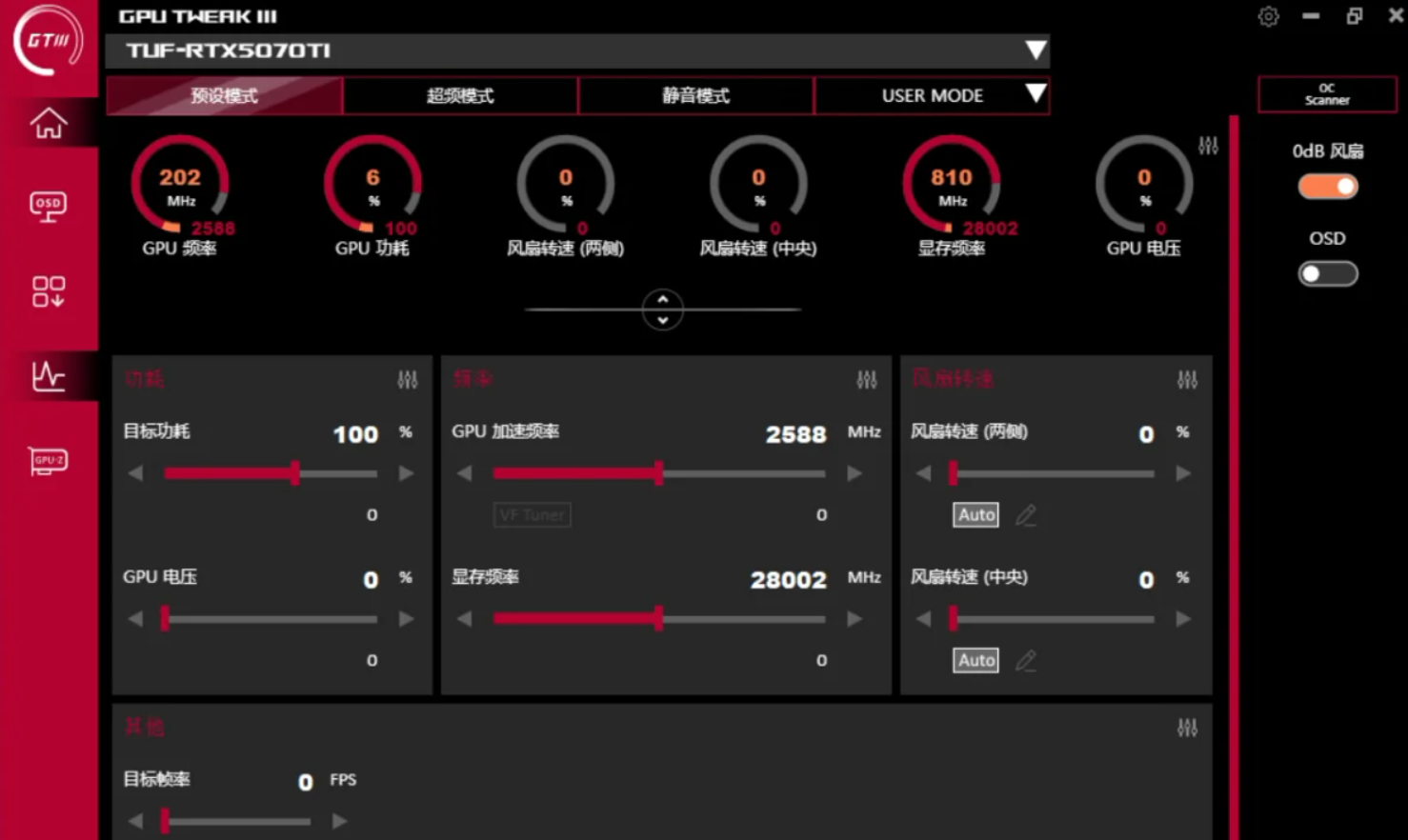Expand the TUF-RTX5070TI GPU selector dropdown

tap(1035, 50)
